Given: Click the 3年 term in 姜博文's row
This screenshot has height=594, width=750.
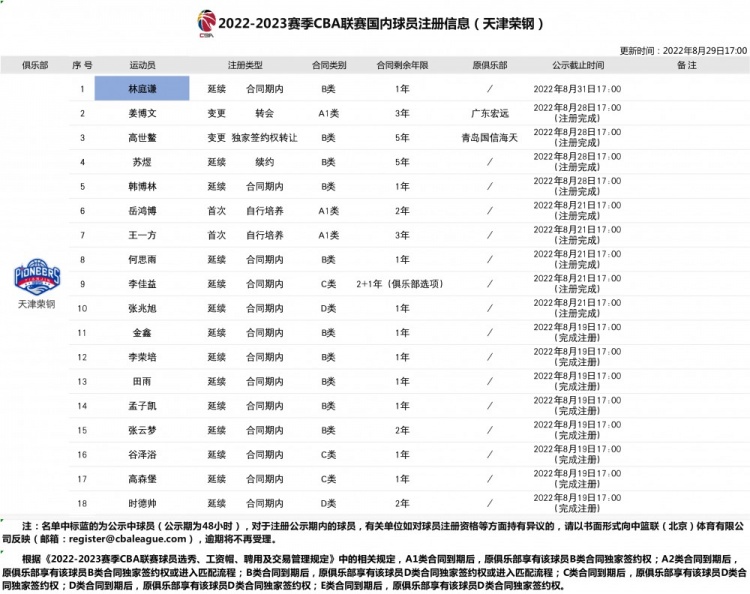Looking at the screenshot, I should tap(402, 113).
